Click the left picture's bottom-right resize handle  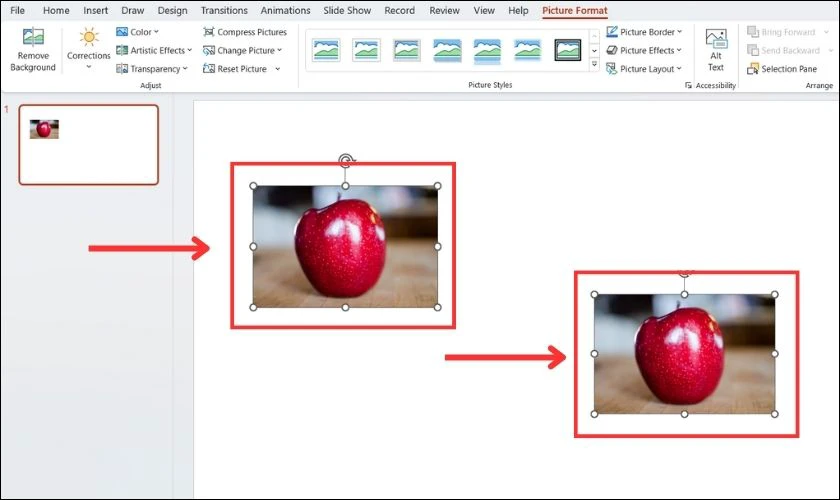[438, 308]
